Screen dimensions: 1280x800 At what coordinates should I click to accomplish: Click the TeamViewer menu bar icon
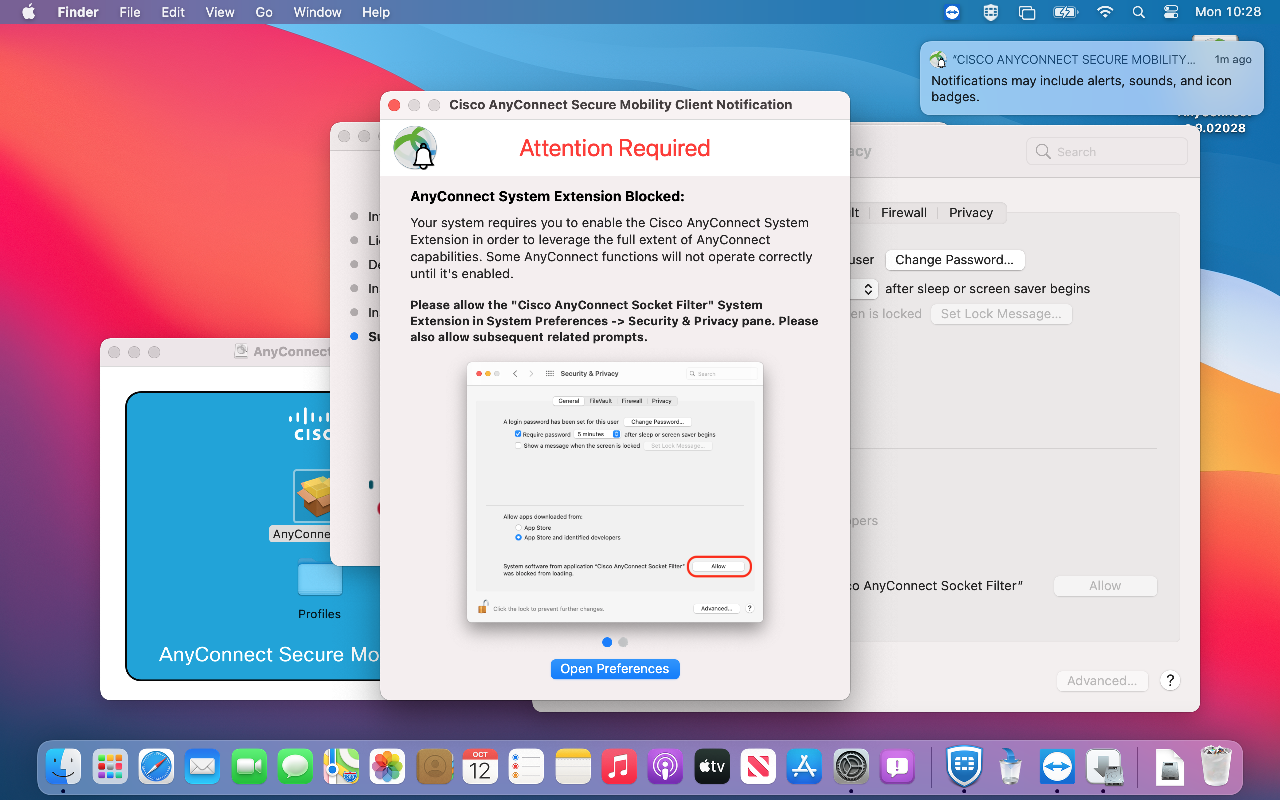tap(952, 12)
